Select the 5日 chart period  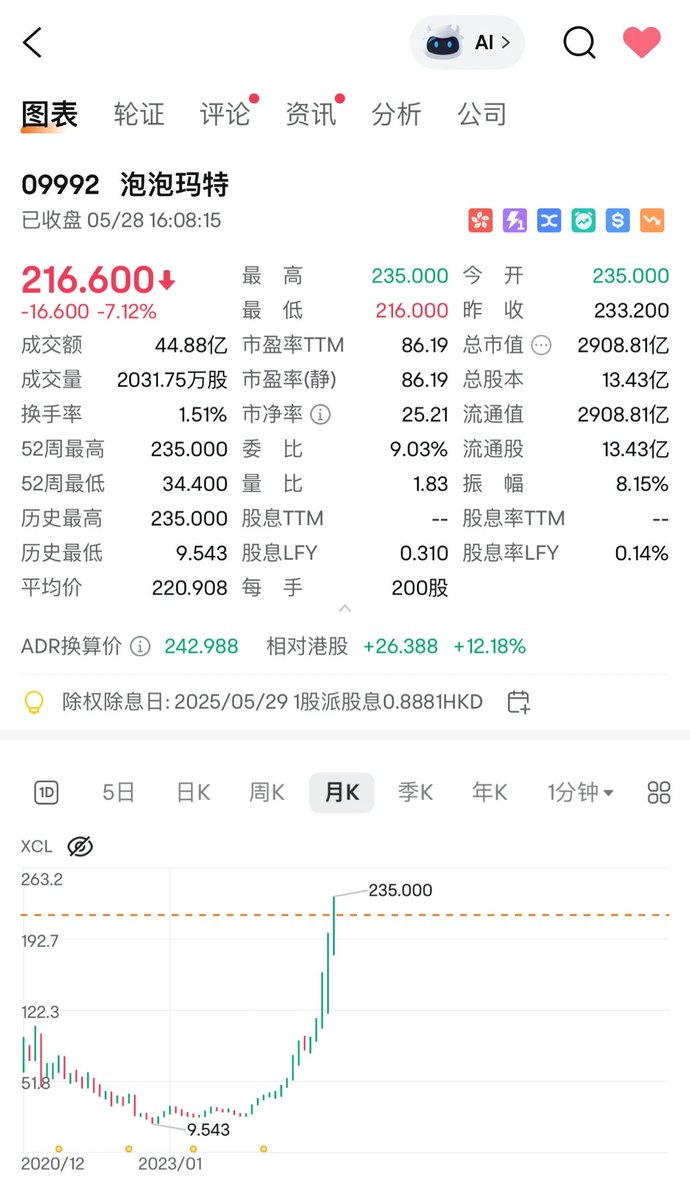[118, 793]
